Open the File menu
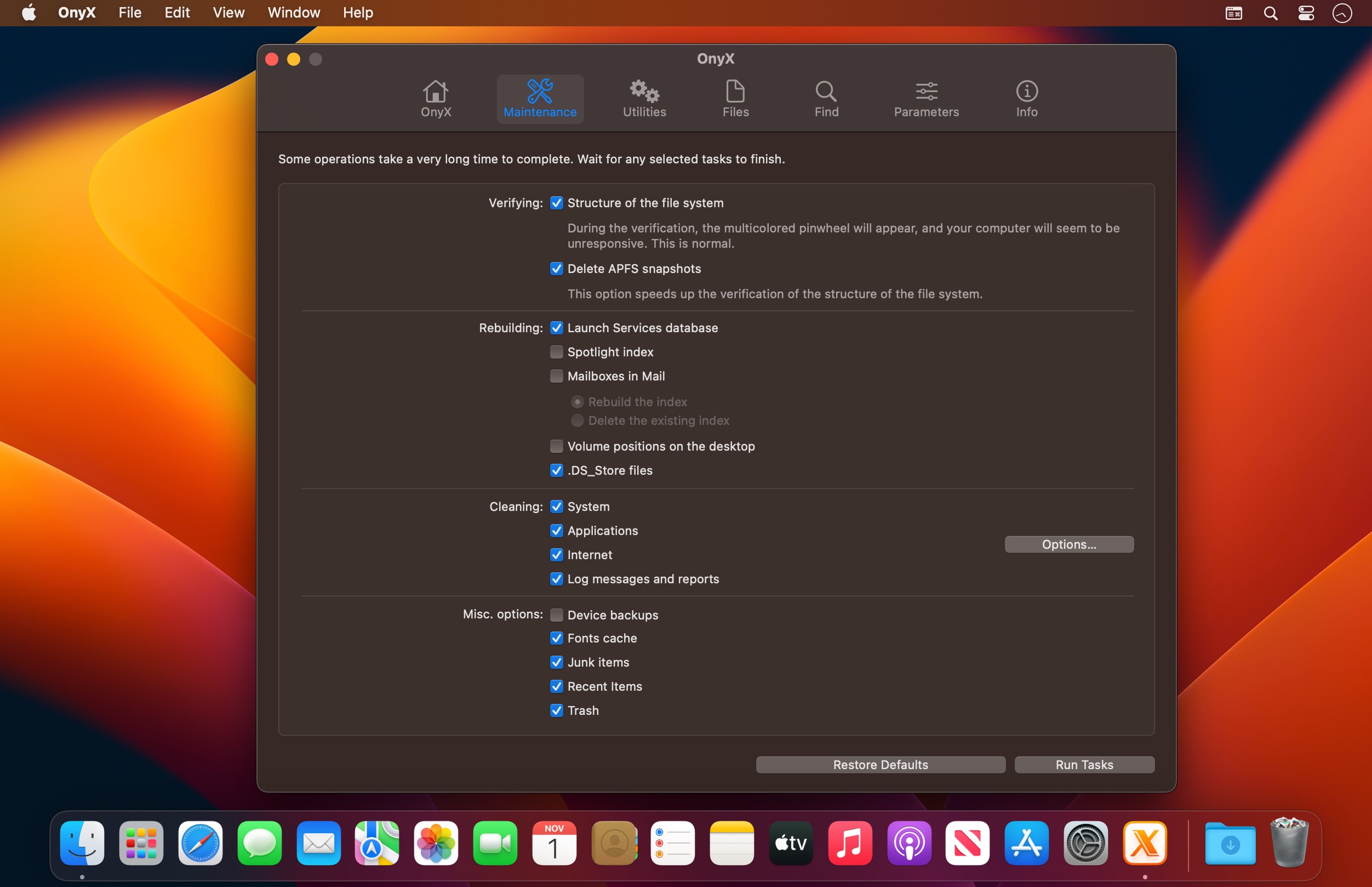 point(129,13)
